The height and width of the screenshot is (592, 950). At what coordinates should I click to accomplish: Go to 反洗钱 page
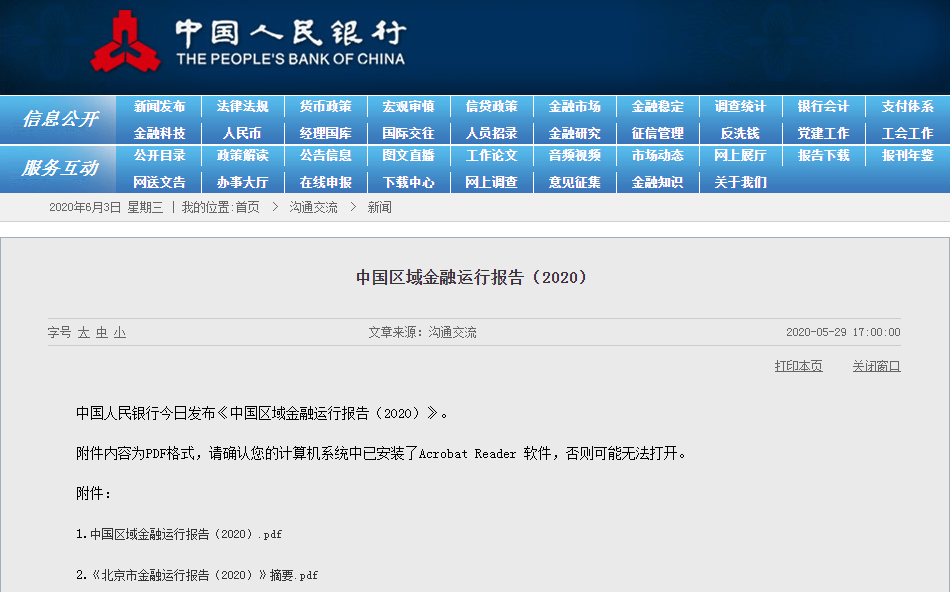740,133
